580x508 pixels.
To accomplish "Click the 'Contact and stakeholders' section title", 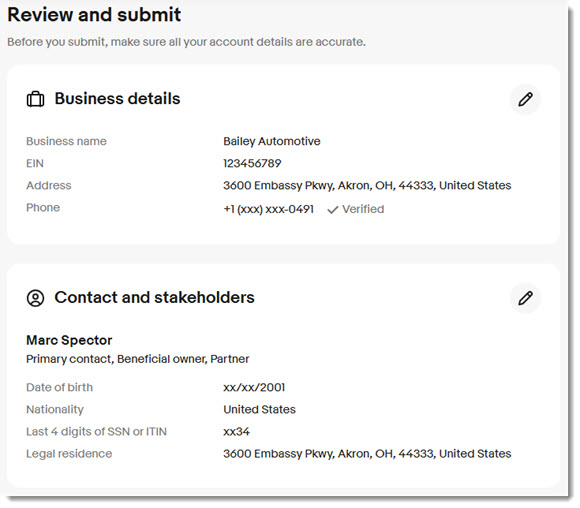I will (154, 297).
